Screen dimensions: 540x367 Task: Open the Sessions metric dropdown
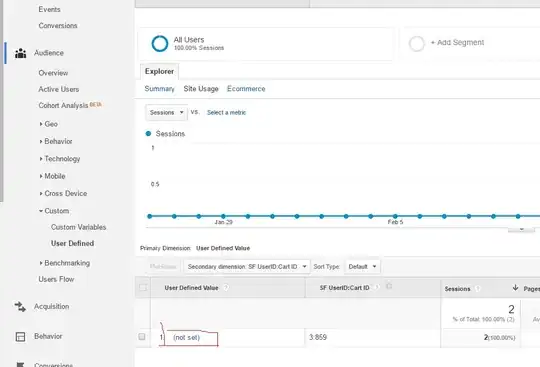tap(166, 113)
